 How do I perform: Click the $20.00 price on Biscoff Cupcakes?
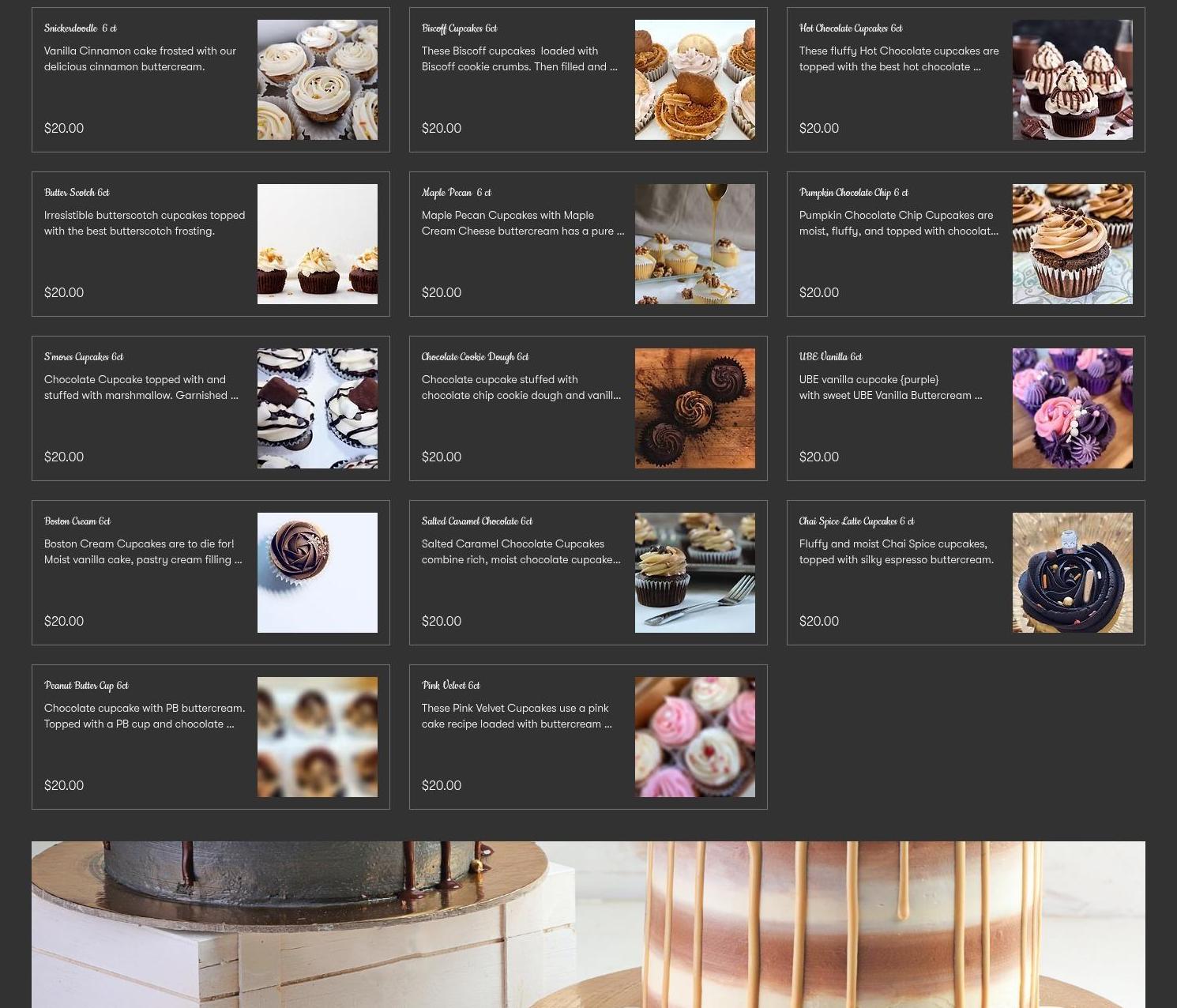coord(442,128)
